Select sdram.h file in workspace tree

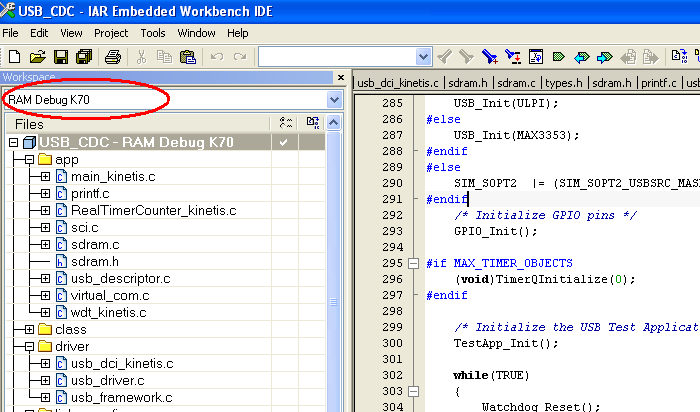tap(95, 262)
